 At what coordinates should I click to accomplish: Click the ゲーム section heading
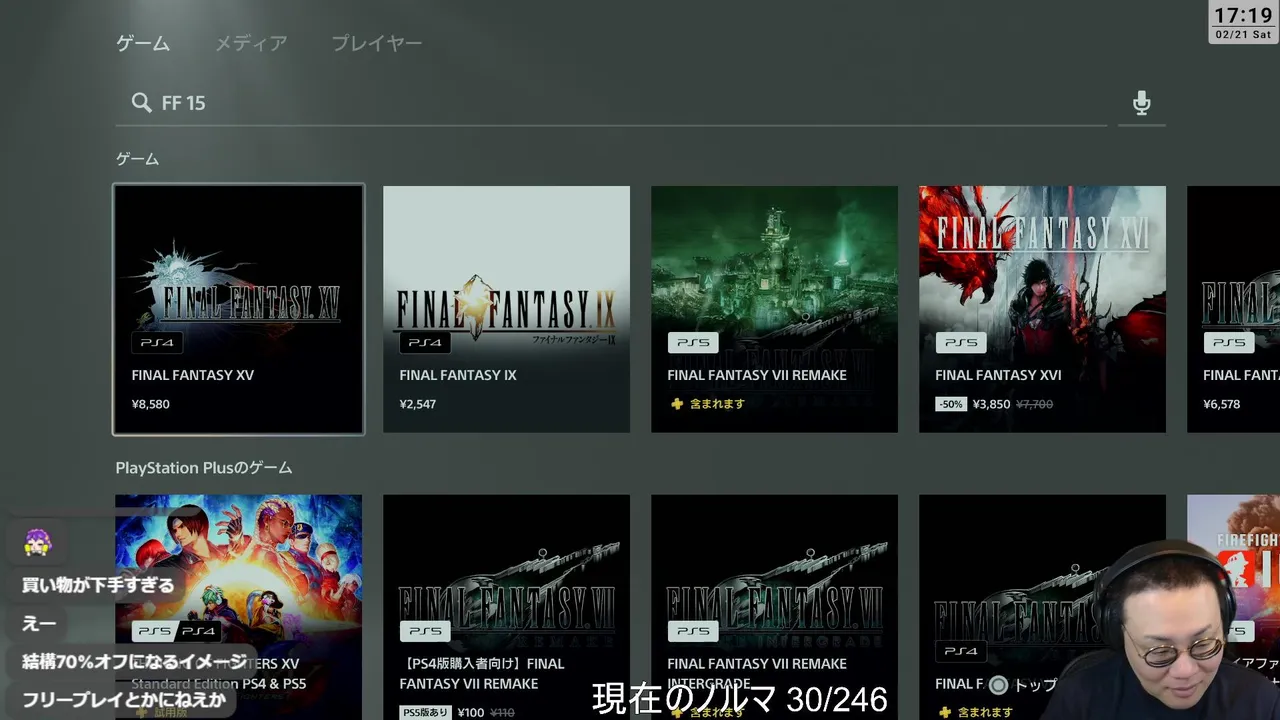137,159
